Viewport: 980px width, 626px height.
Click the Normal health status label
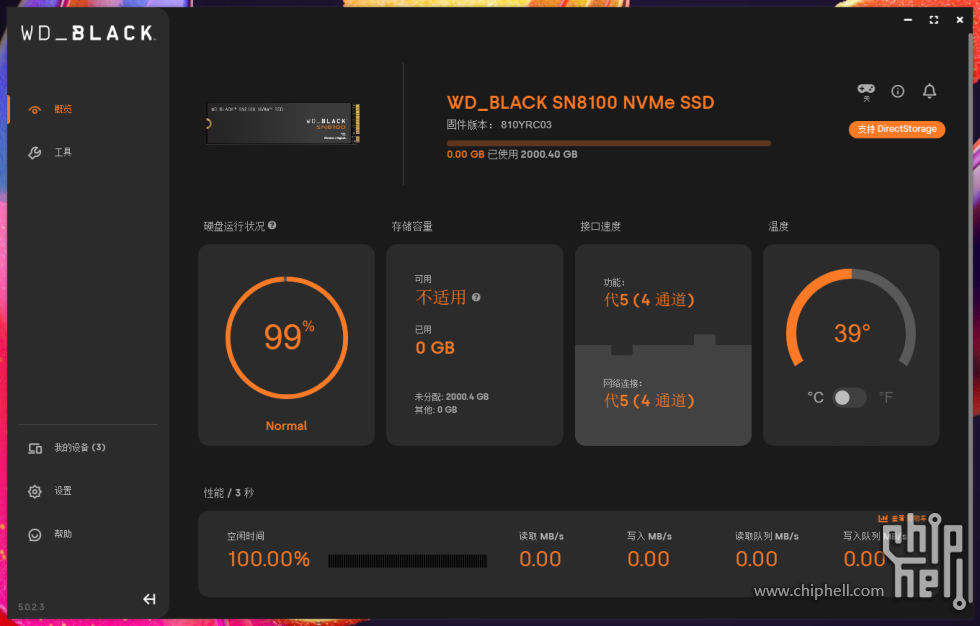(x=286, y=426)
